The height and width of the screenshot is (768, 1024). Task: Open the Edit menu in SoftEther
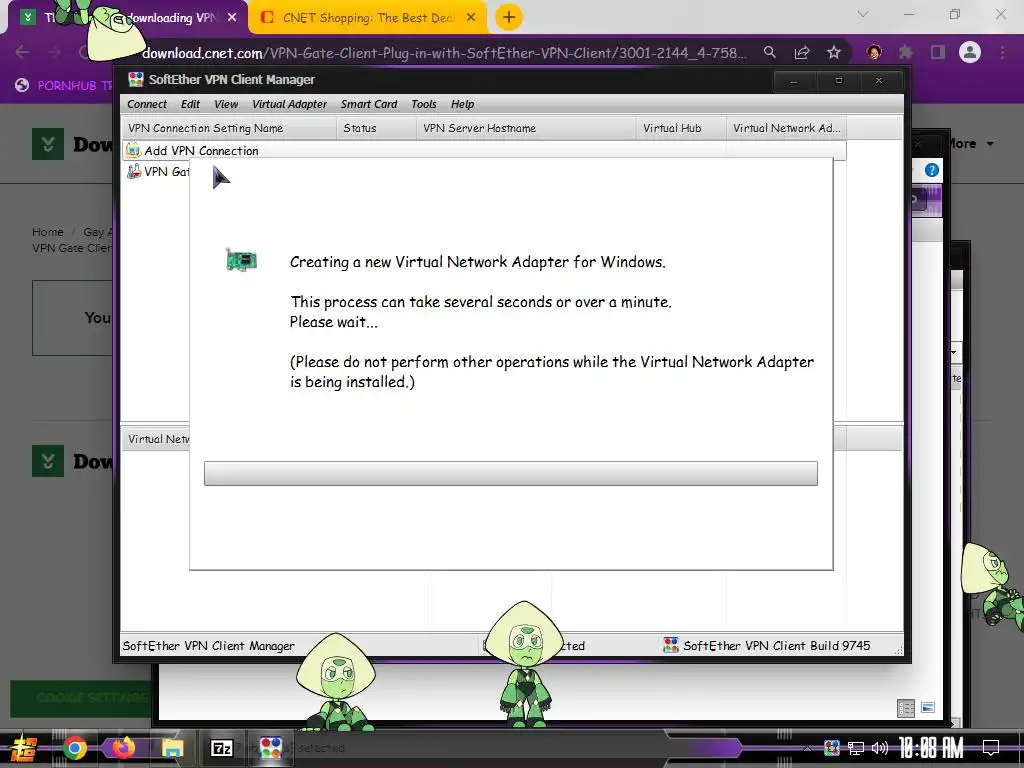pos(190,104)
